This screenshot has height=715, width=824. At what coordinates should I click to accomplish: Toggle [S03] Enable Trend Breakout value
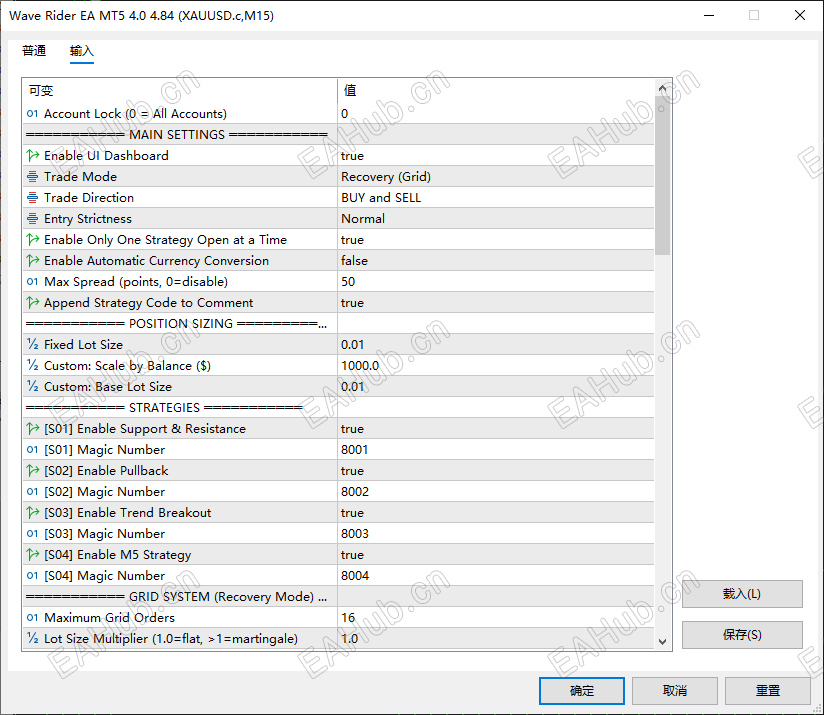(496, 513)
